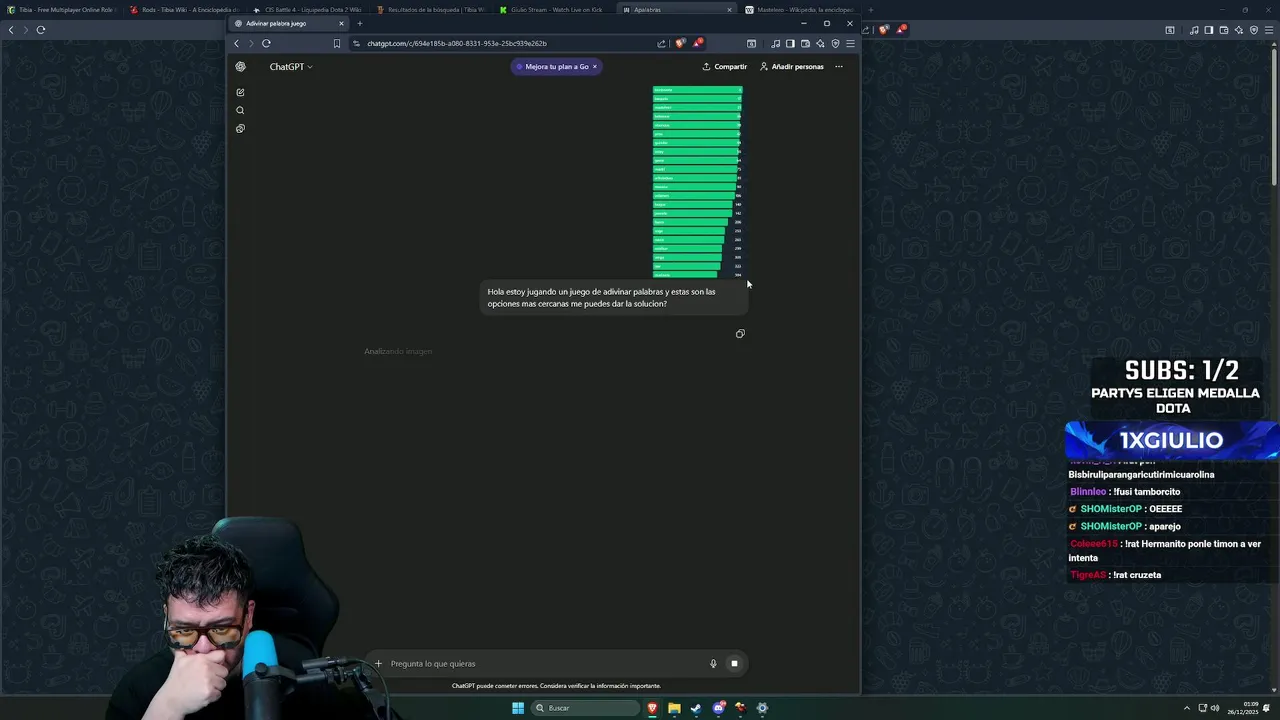Open the hamburger menu in front browser window
Image resolution: width=1280 pixels, height=720 pixels.
(x=850, y=43)
